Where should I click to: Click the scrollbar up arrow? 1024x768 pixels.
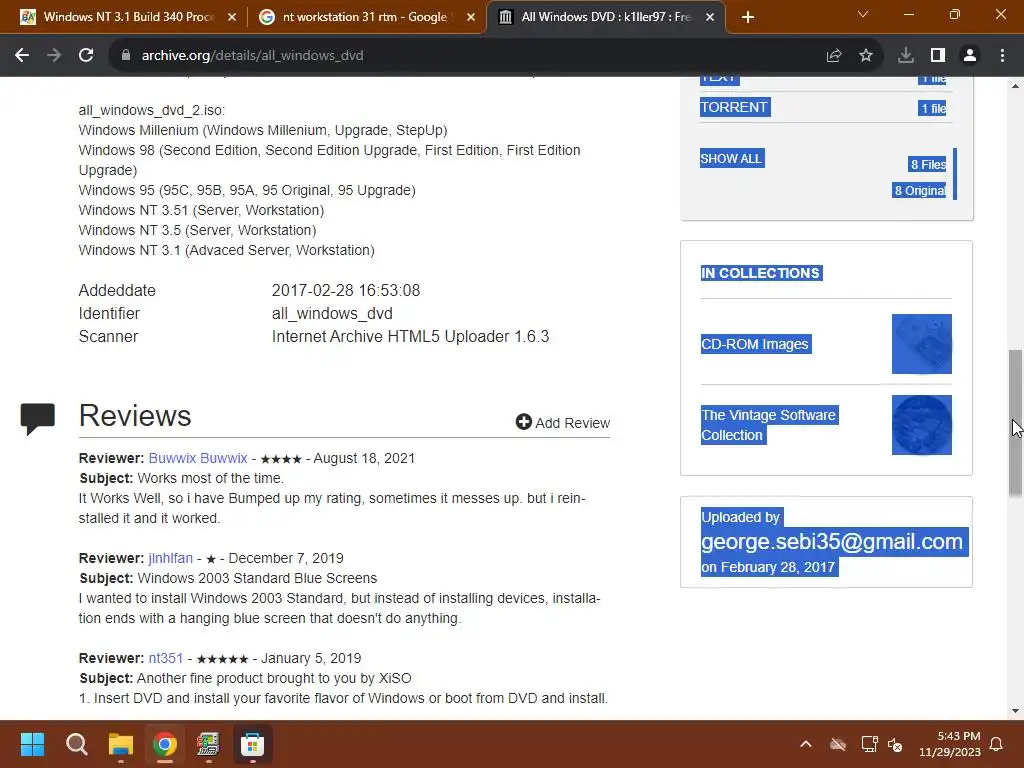(1016, 86)
